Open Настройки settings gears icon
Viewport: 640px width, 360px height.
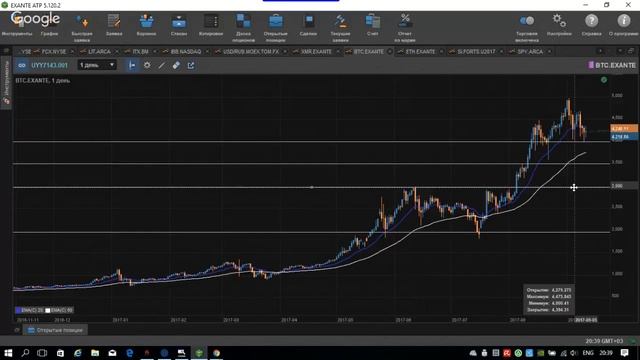559,25
